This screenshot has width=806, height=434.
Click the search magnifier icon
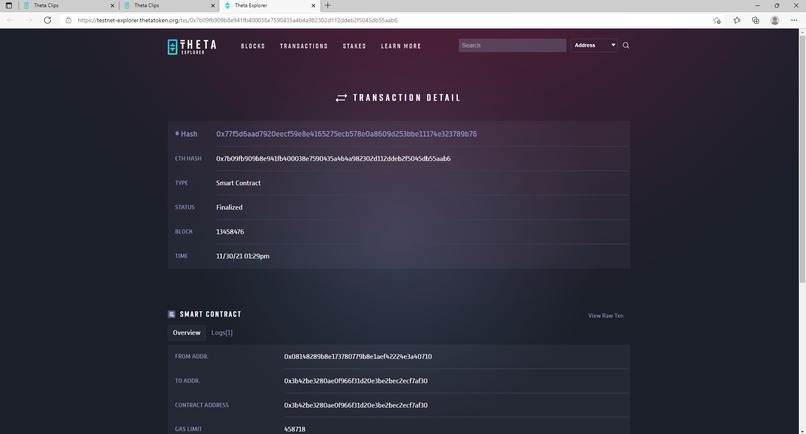coord(626,45)
